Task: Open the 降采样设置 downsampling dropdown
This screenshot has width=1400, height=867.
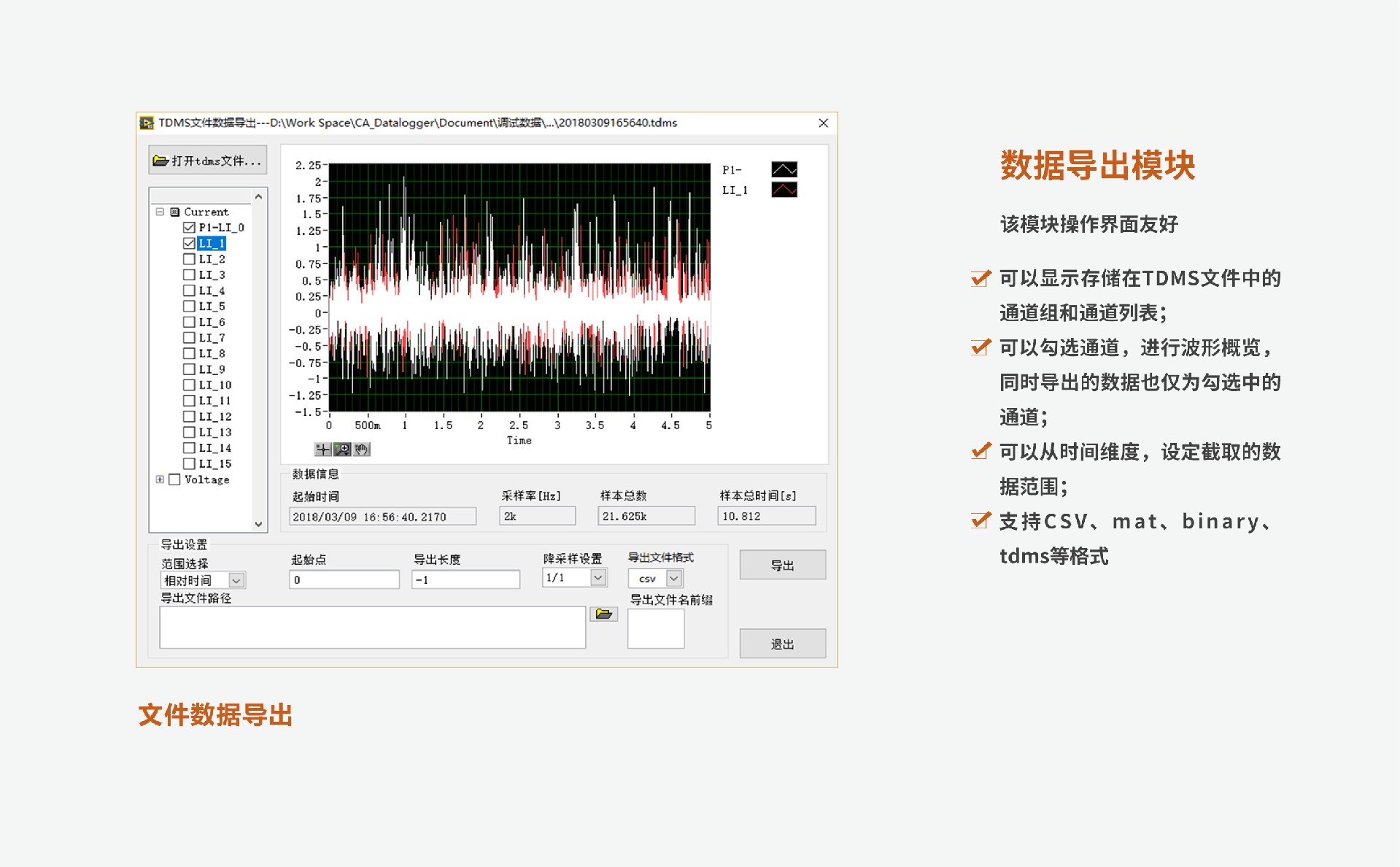Action: (597, 577)
